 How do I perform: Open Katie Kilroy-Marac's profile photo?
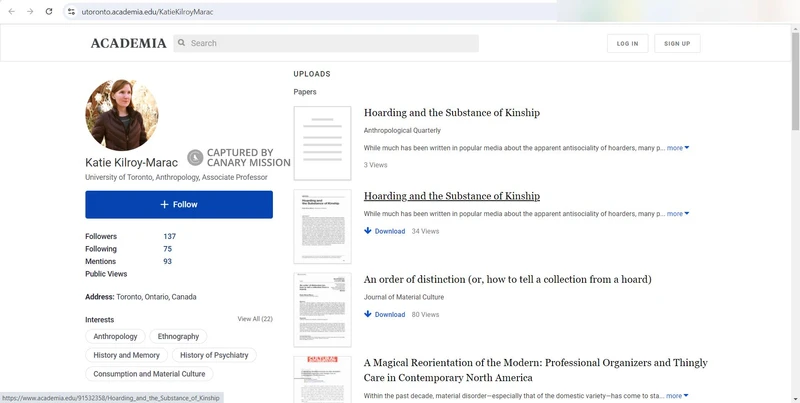122,115
